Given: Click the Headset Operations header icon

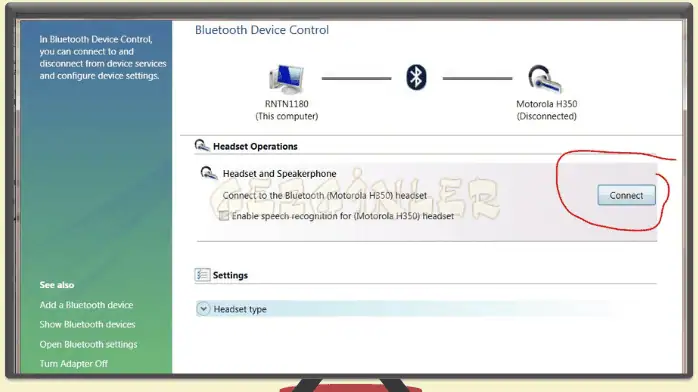Looking at the screenshot, I should tap(202, 145).
